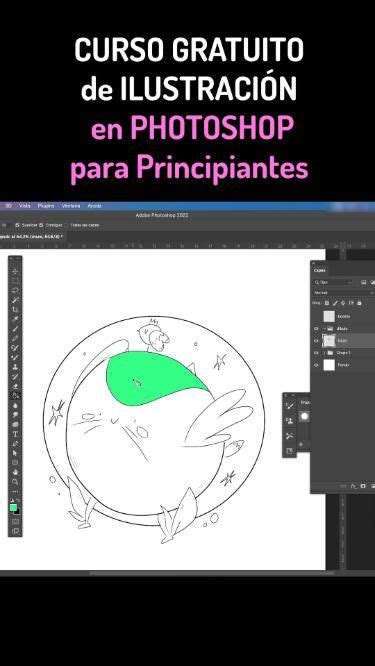Select the Spot Healing Brush tool
Screen dimensions: 375x666
[x=16, y=338]
